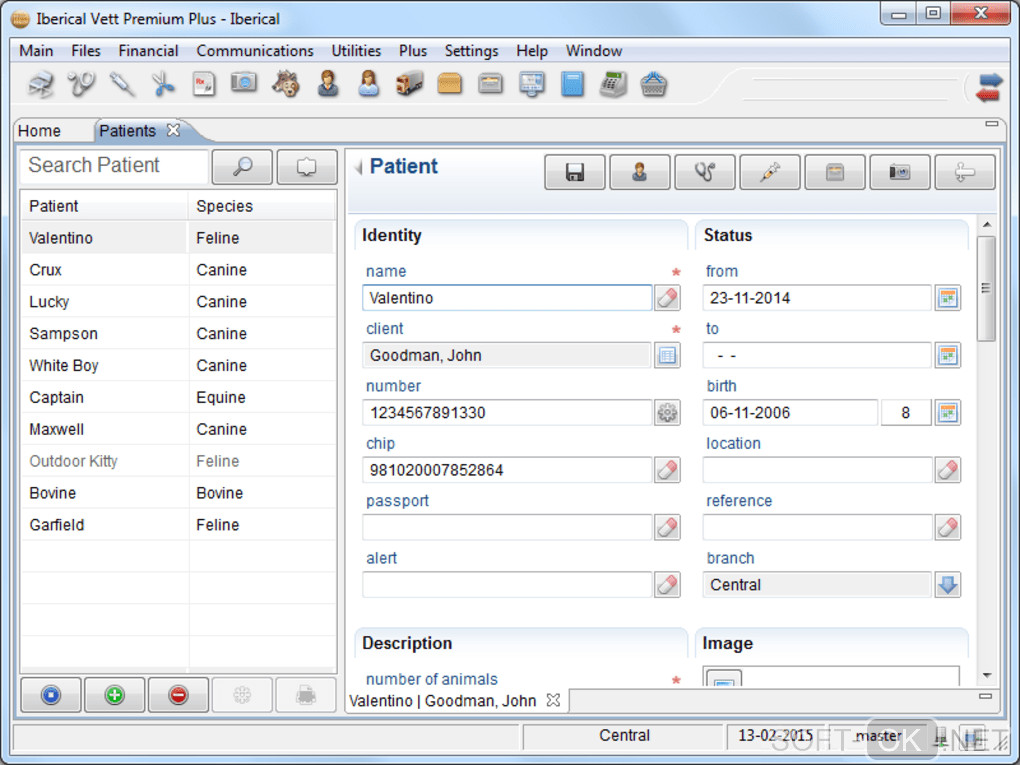Clear the reference field with eraser icon
This screenshot has width=1020, height=765.
point(948,527)
